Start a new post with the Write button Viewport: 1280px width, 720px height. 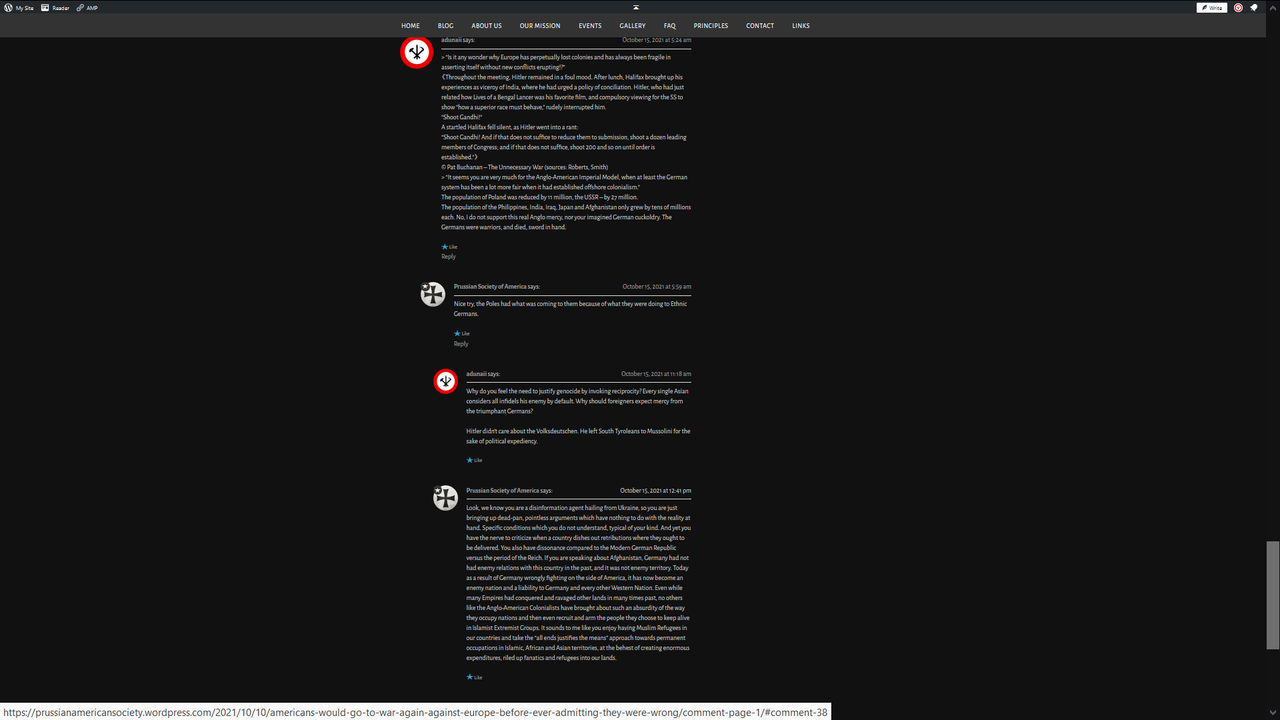(1211, 7)
